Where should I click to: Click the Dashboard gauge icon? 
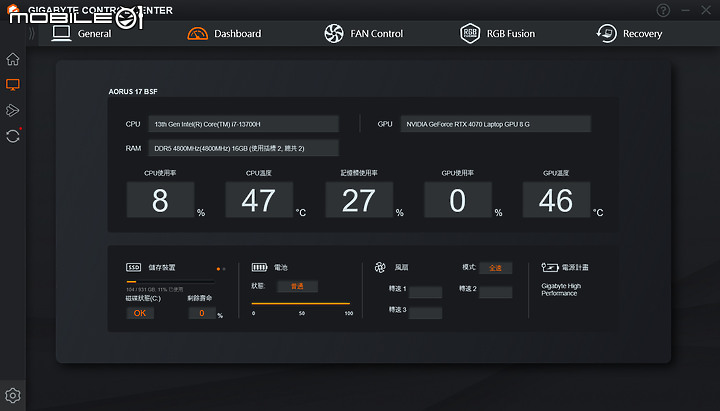tap(197, 34)
